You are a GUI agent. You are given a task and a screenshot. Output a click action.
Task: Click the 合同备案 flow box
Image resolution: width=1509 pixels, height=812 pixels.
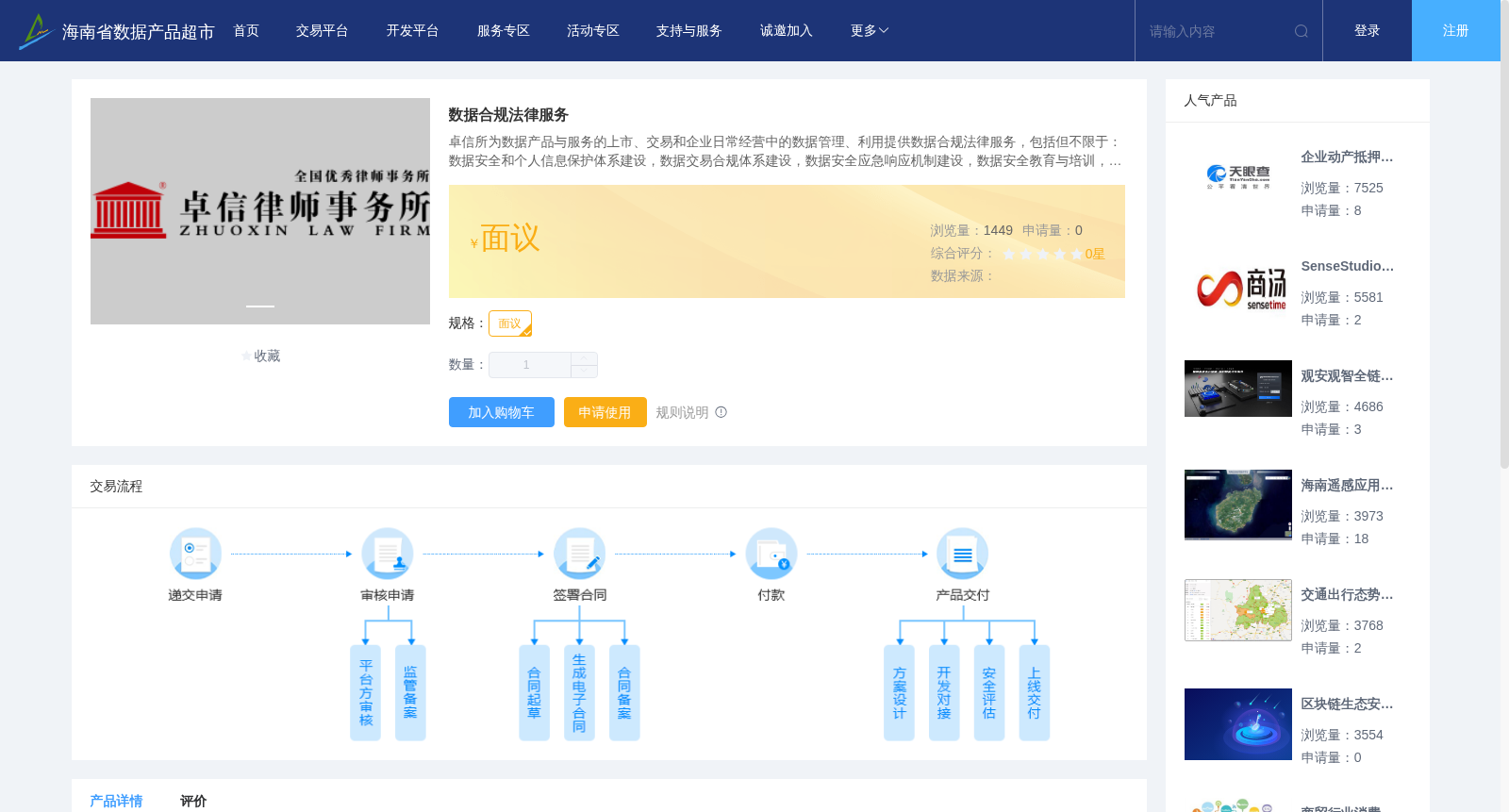point(624,693)
